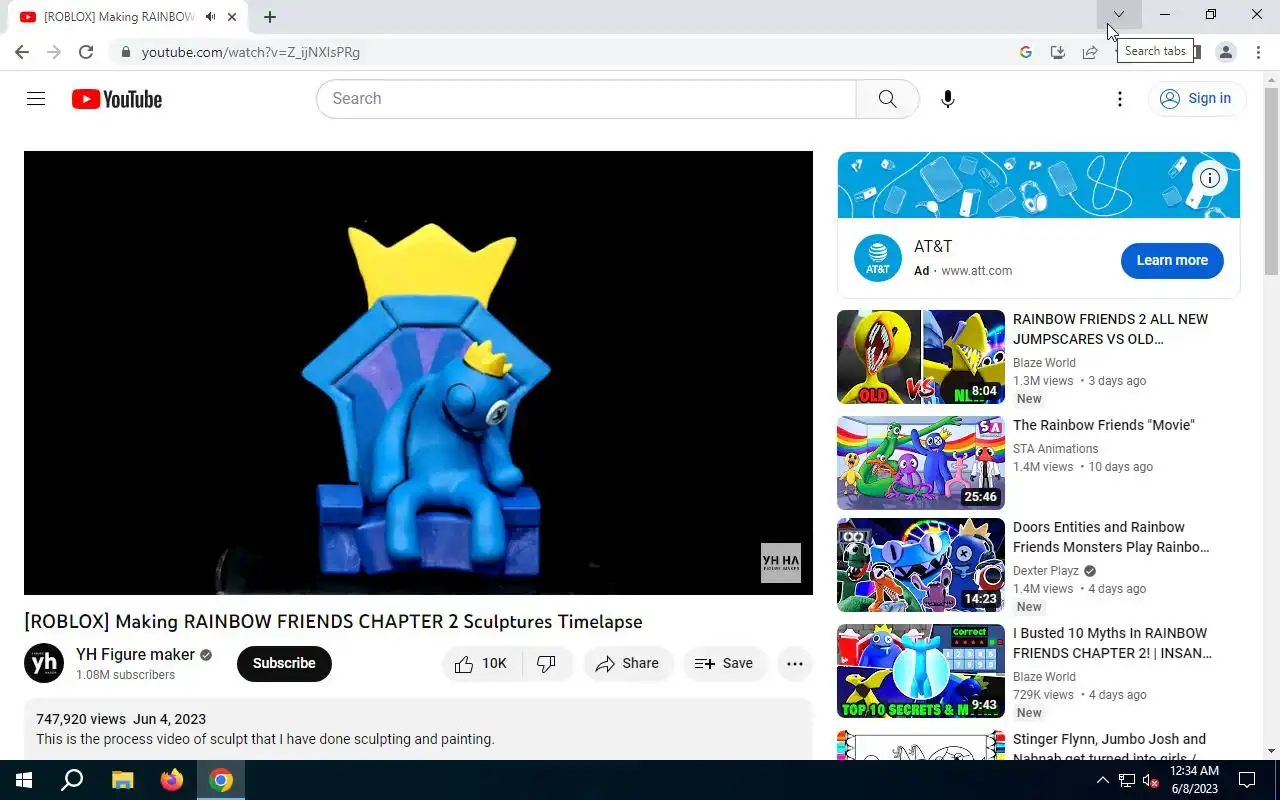The image size is (1280, 800).
Task: Open Stinger Flynn, Jumbo Josh video title
Action: tap(1109, 747)
